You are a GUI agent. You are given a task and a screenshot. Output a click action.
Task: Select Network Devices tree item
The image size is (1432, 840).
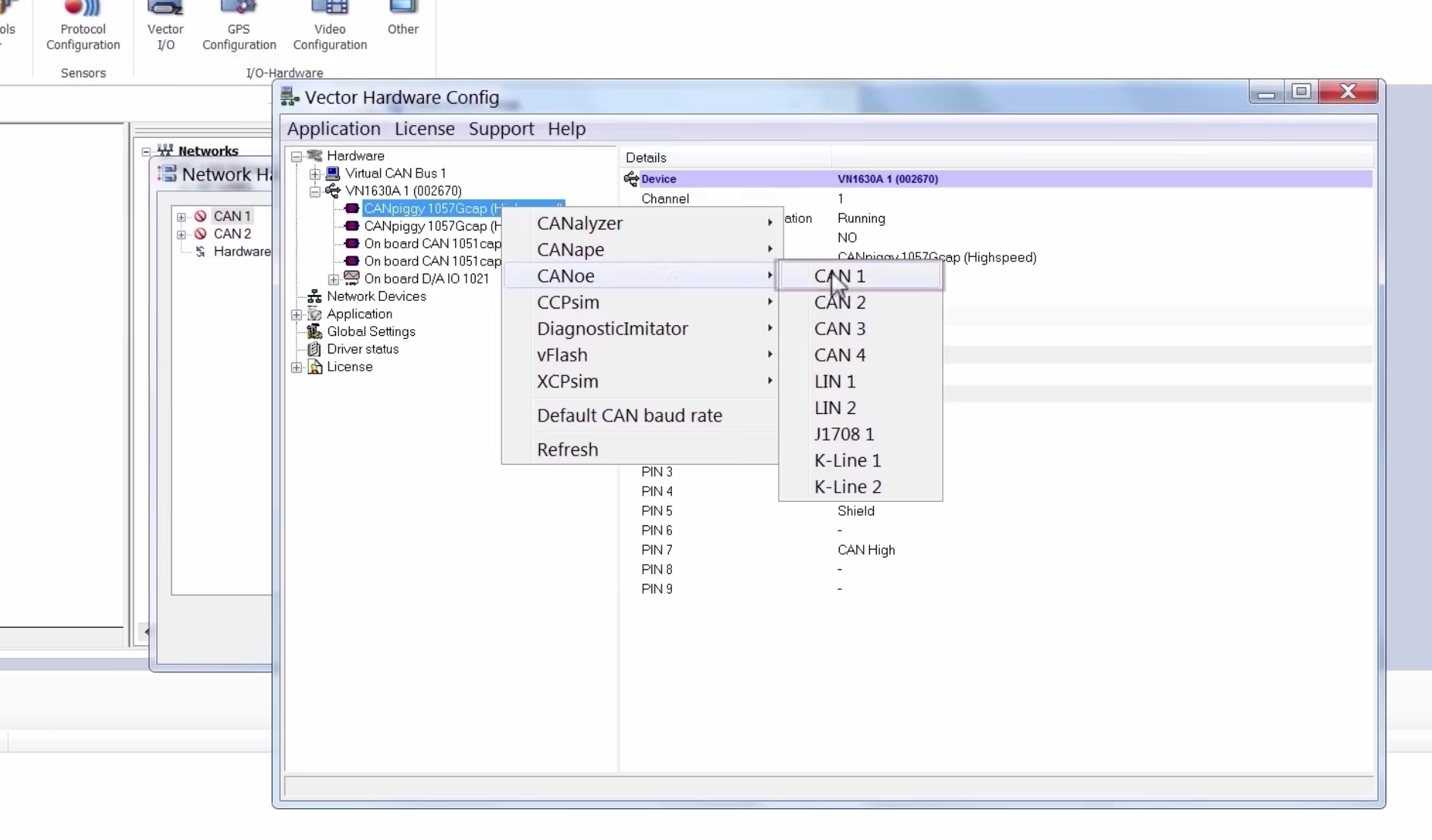coord(376,296)
